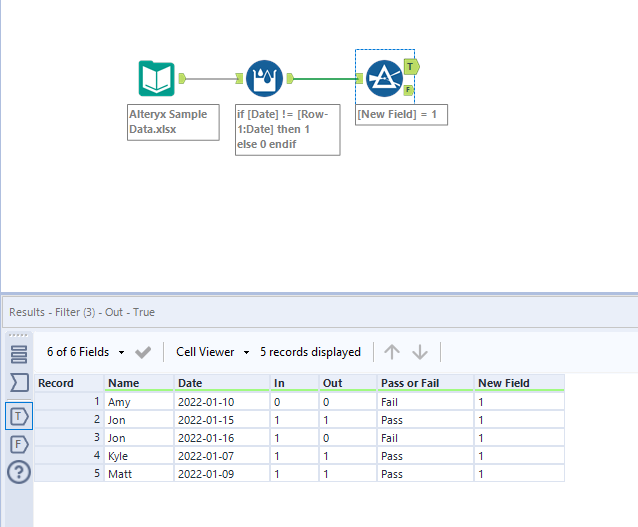Go to previous record with up arrow
Viewport: 638px width, 527px height.
[x=392, y=352]
